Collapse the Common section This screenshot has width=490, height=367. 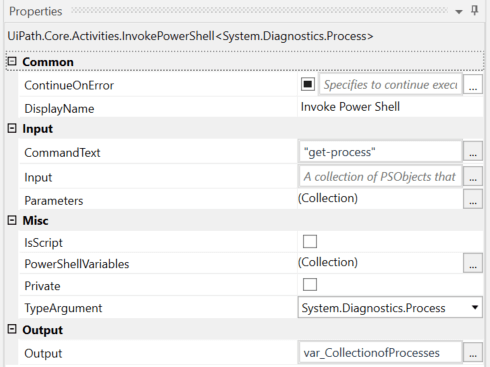coord(12,61)
